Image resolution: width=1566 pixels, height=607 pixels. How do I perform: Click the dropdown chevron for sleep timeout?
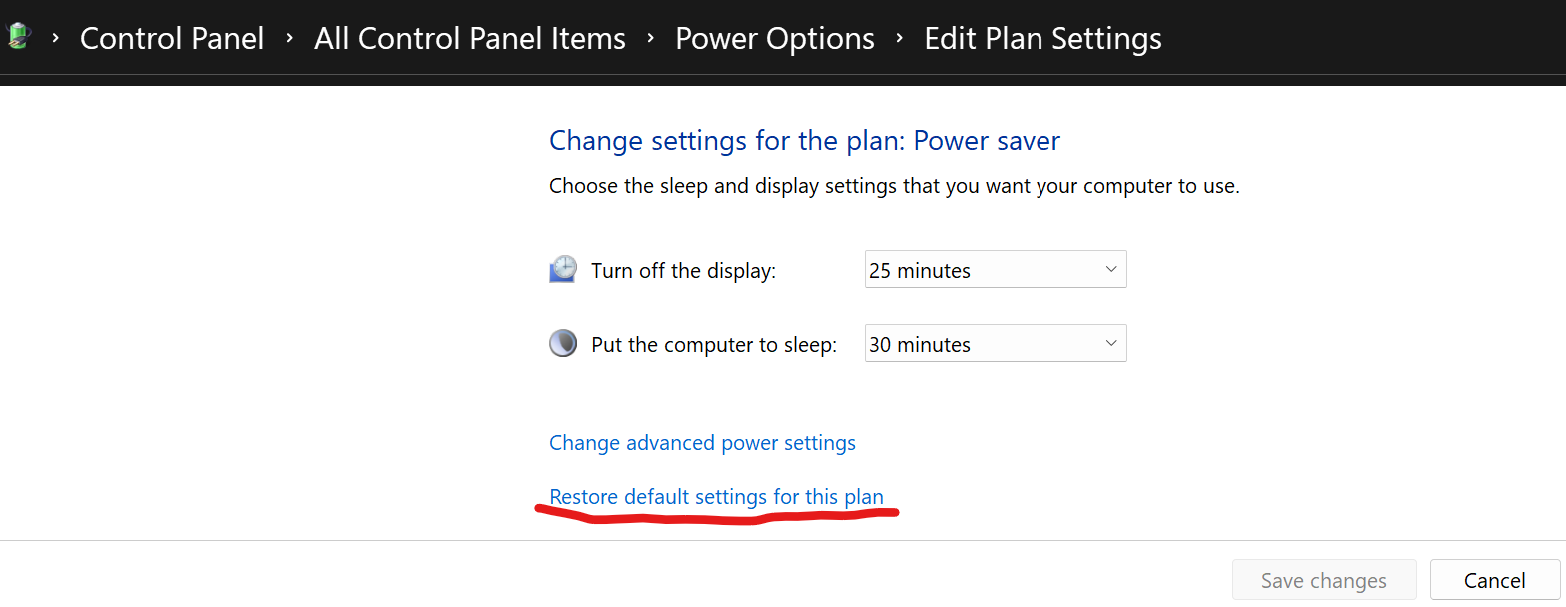click(1110, 343)
